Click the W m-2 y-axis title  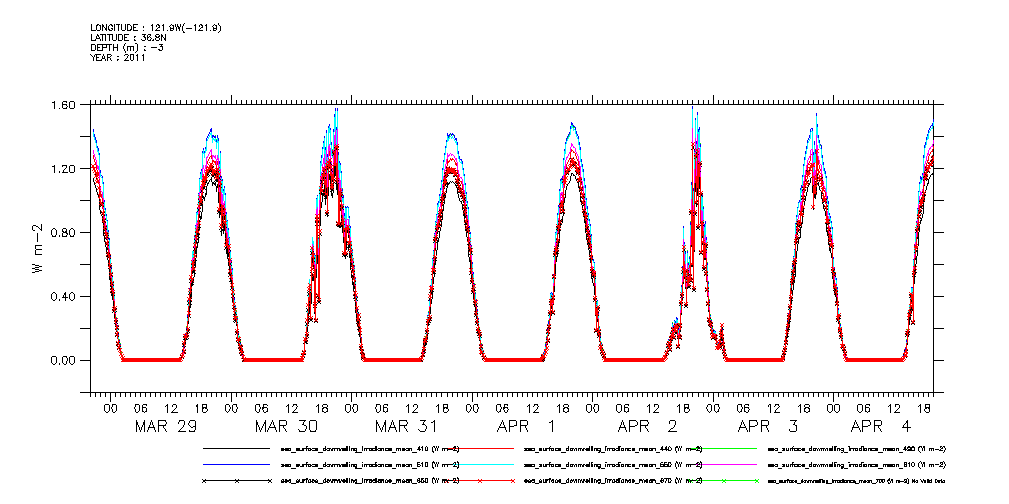pos(37,248)
